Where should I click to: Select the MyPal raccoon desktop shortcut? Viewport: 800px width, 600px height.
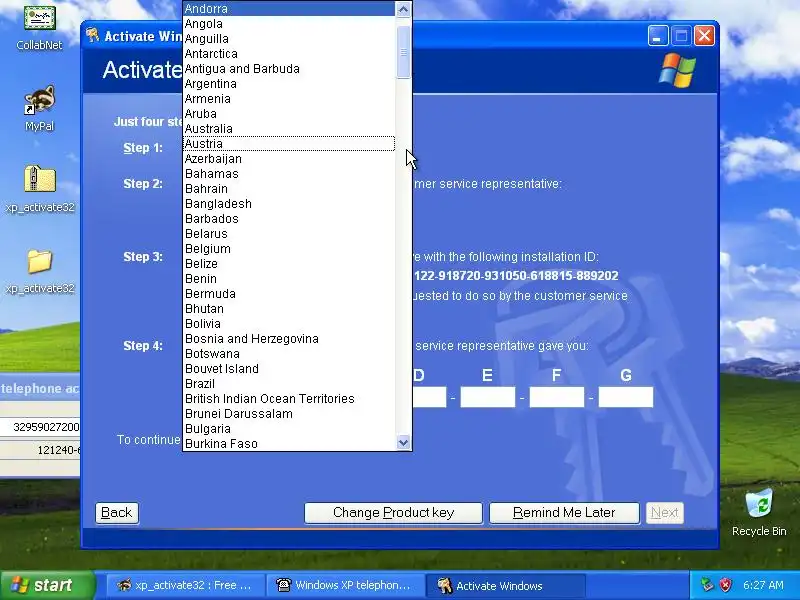pos(39,107)
